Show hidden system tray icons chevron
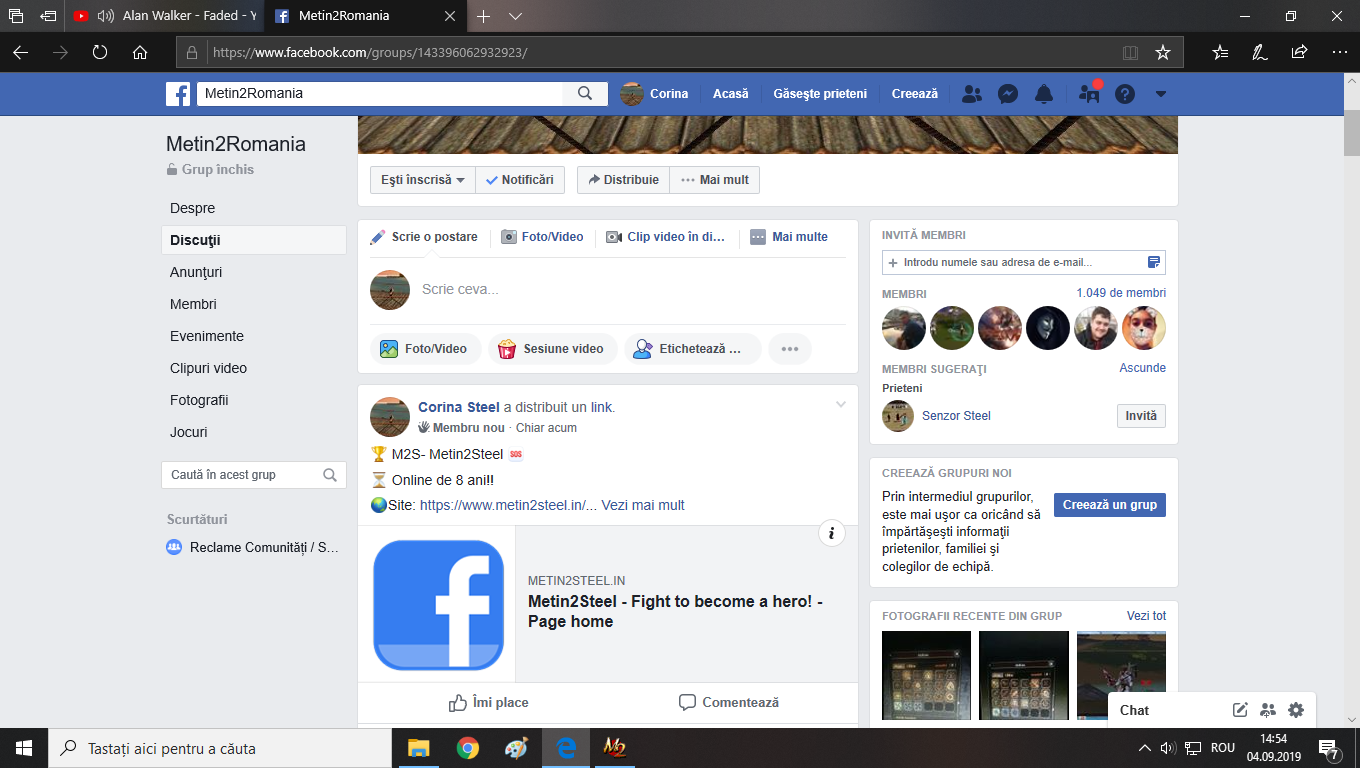1360x768 pixels. [x=1145, y=748]
